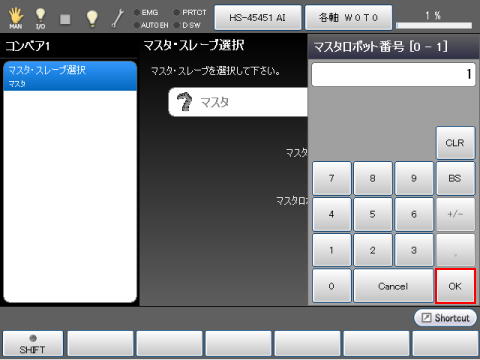
Task: Click the EMG status indicator
Action: [x=146, y=13]
